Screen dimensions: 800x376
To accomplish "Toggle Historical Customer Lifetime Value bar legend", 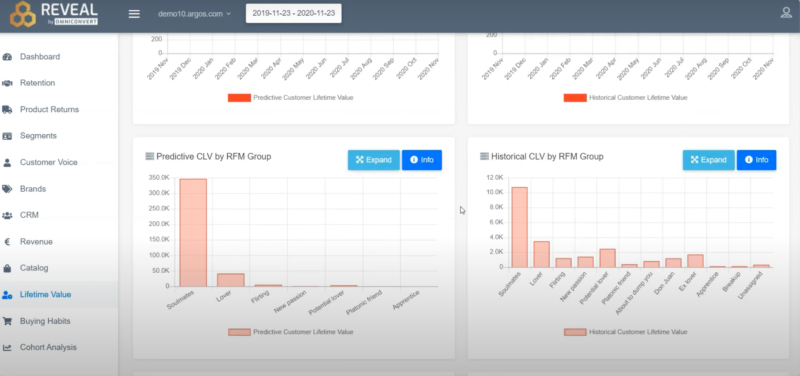I will click(x=625, y=332).
